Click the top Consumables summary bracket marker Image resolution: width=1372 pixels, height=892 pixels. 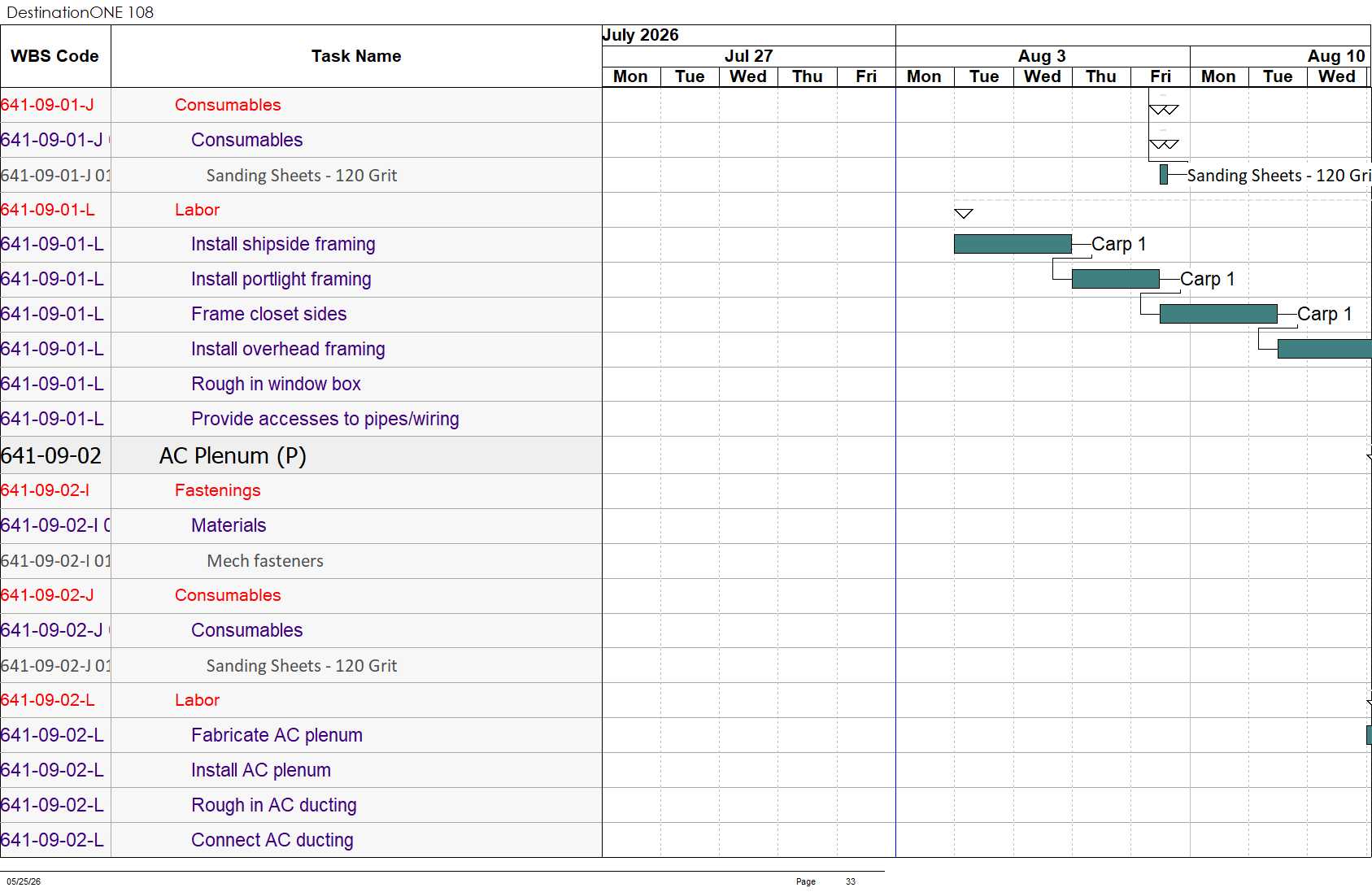coord(1164,110)
